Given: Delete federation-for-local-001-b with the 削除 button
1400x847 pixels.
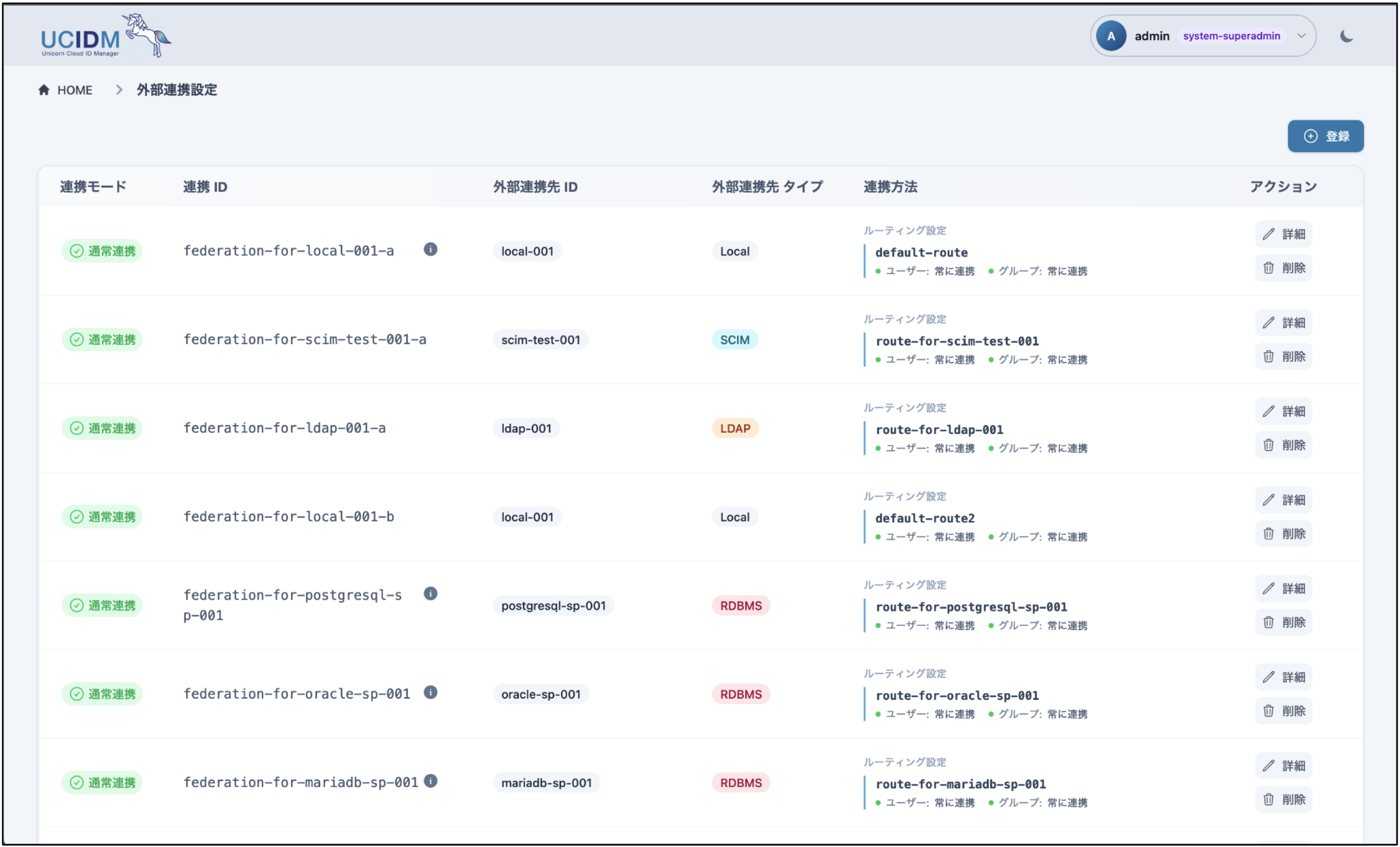Looking at the screenshot, I should (x=1283, y=534).
